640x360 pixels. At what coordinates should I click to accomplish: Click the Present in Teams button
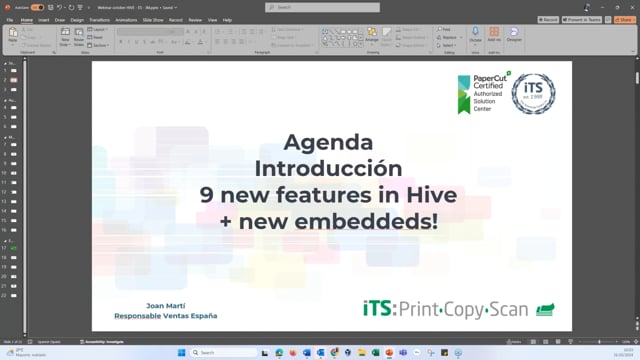point(582,20)
